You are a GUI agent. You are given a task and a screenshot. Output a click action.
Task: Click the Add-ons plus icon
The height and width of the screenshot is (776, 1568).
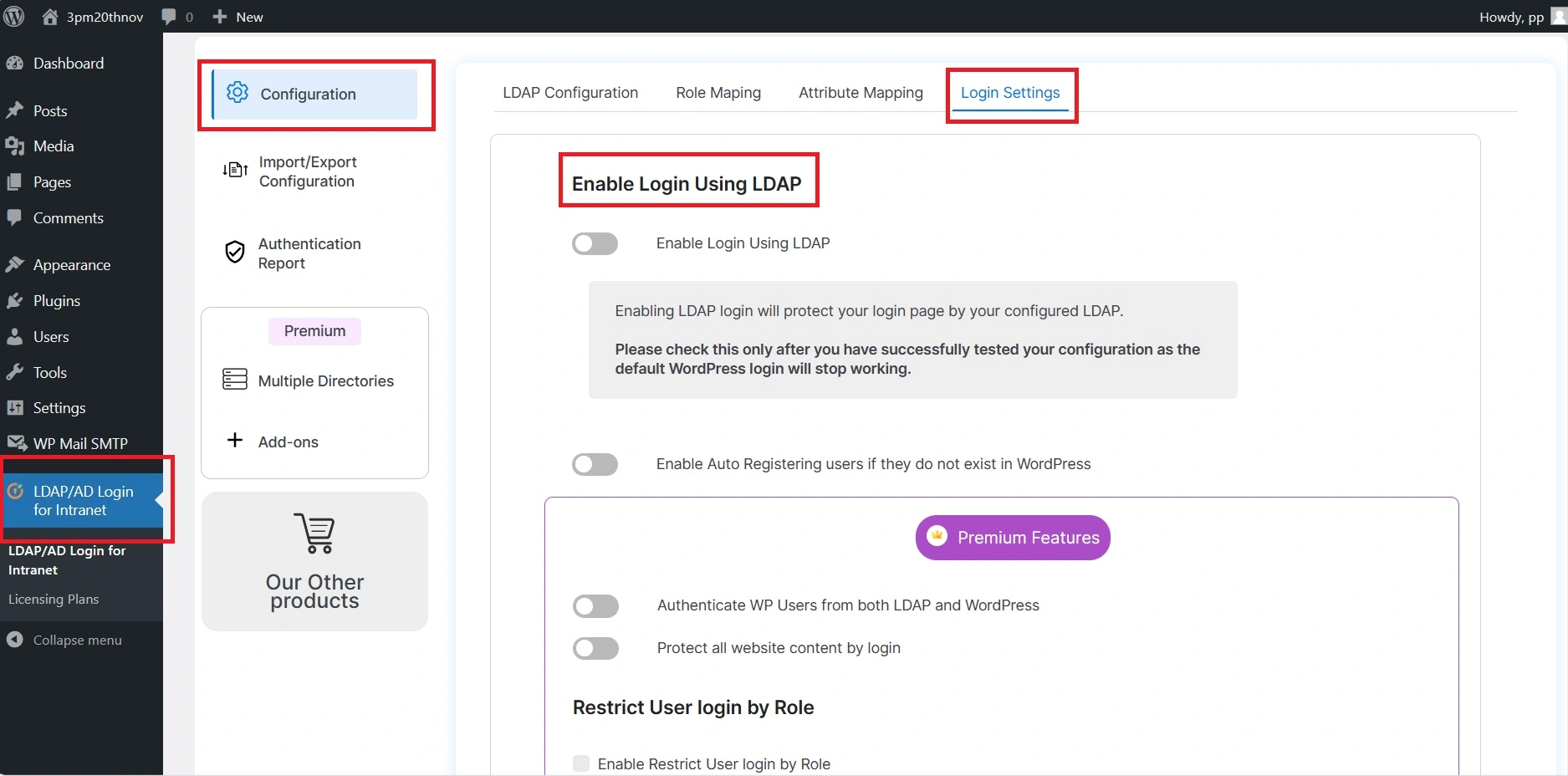[x=235, y=440]
